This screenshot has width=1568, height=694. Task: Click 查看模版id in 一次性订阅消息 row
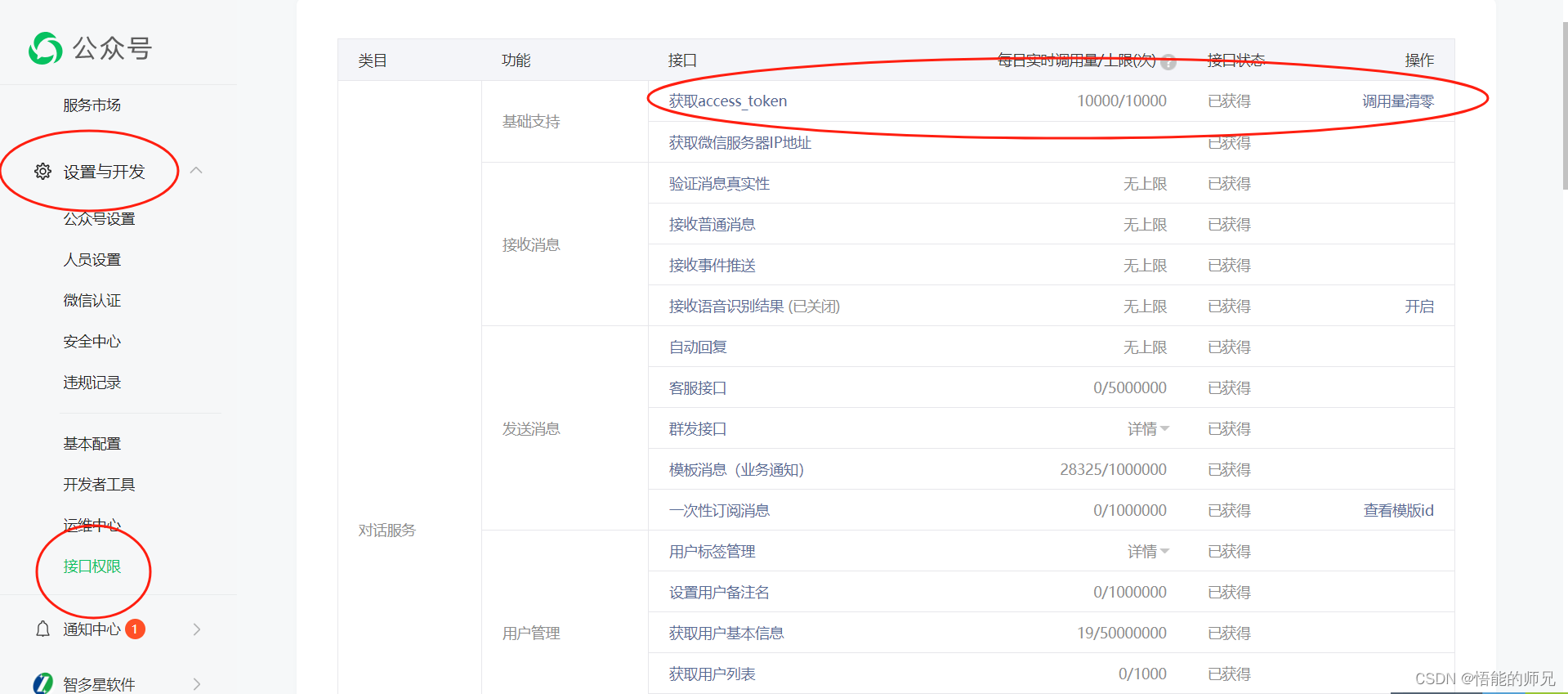[1398, 510]
